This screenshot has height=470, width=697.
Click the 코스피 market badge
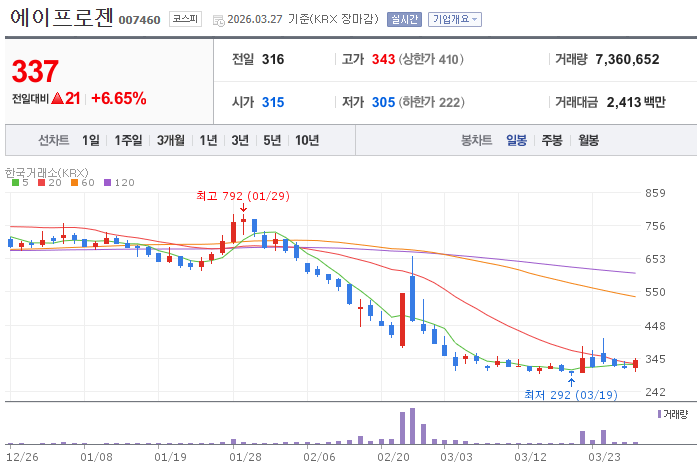[x=185, y=19]
